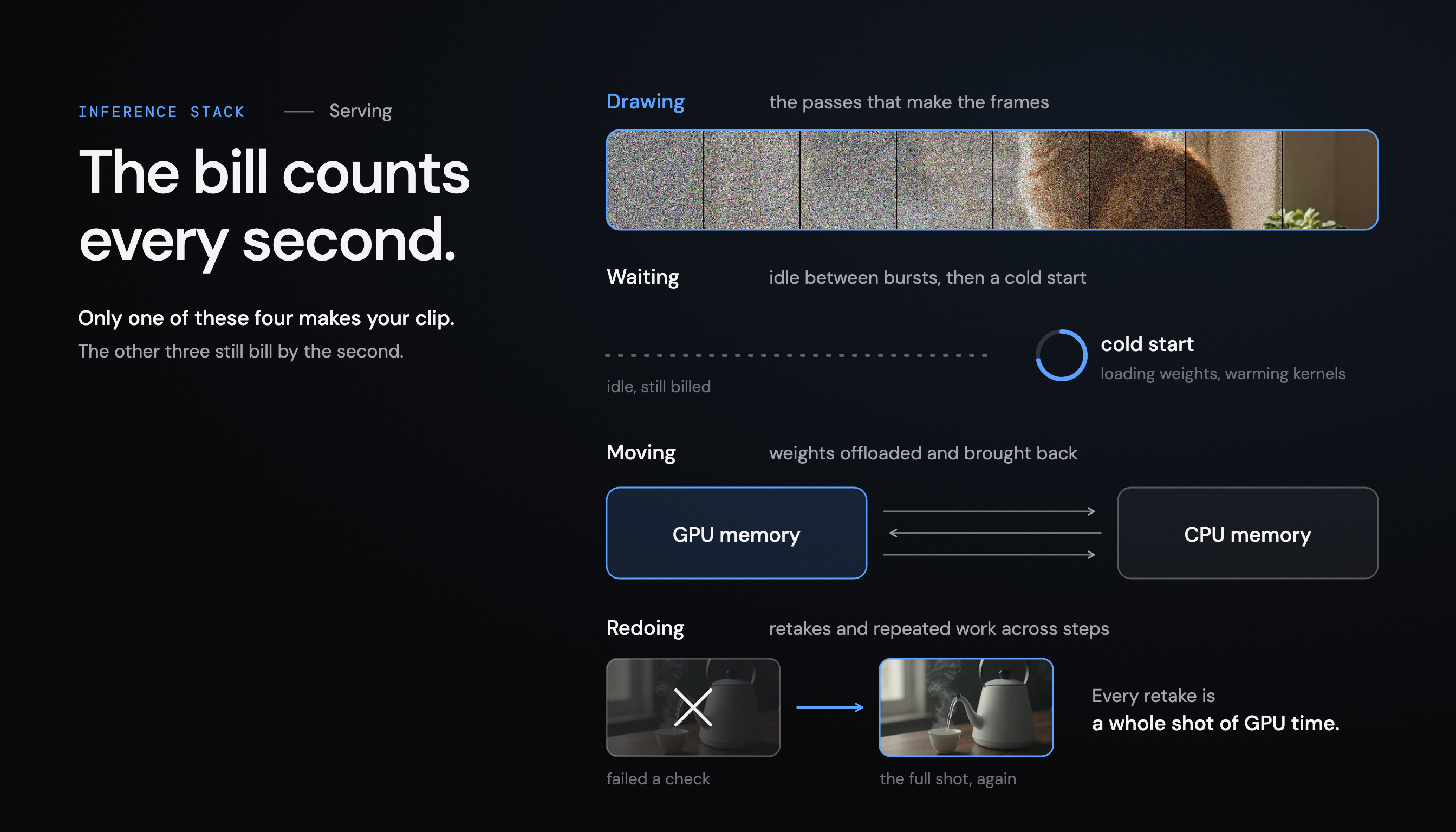Select the GPU memory box

736,533
